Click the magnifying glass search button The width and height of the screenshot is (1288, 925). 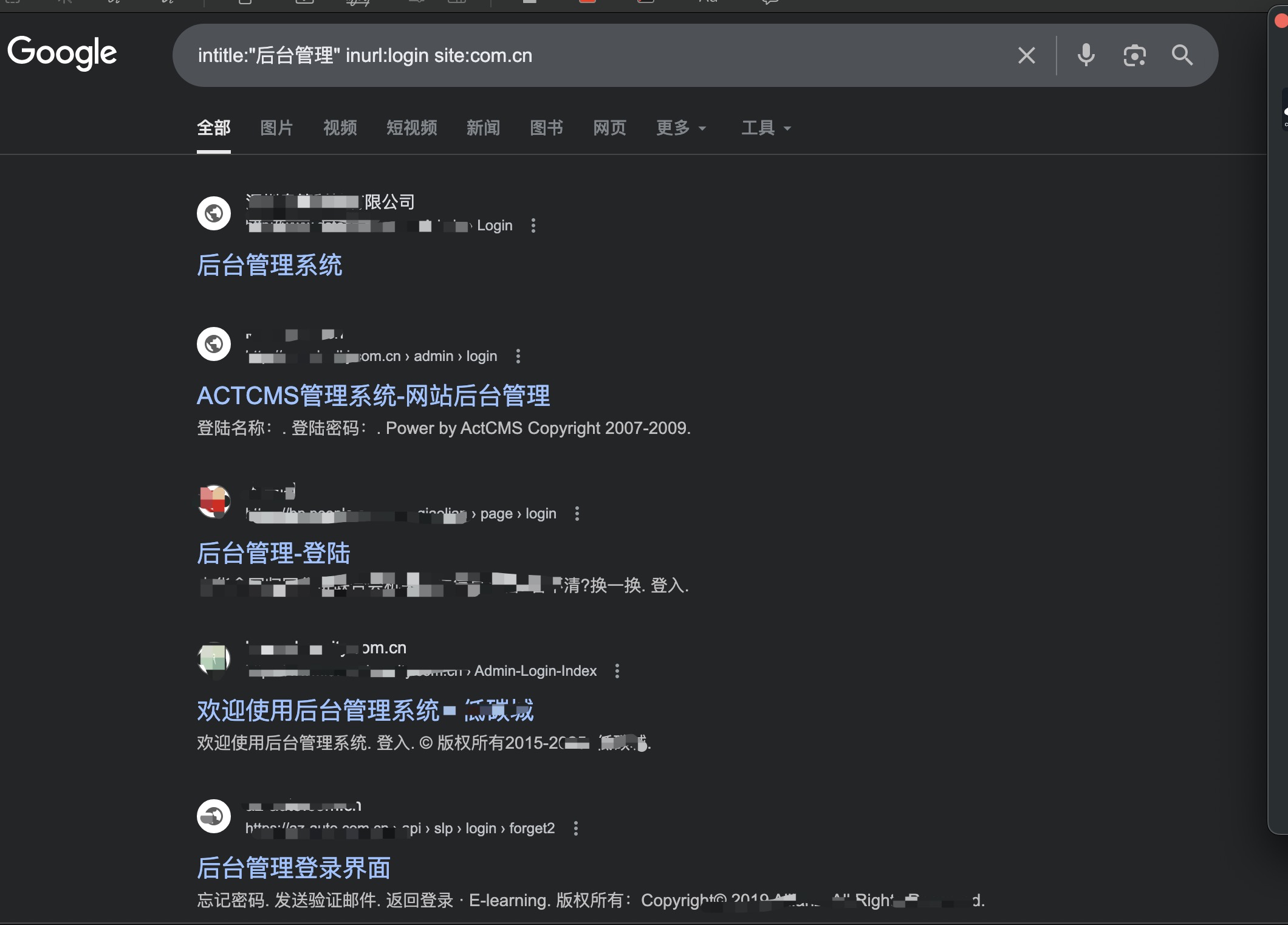[1182, 55]
